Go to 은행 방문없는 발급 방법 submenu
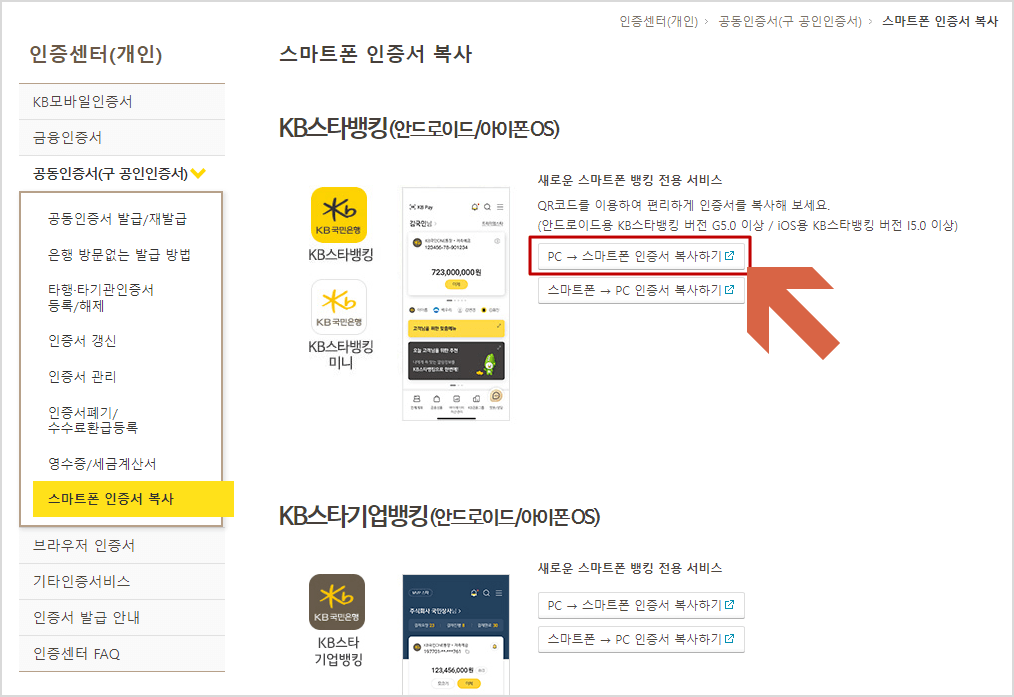The width and height of the screenshot is (1014, 697). 119,255
